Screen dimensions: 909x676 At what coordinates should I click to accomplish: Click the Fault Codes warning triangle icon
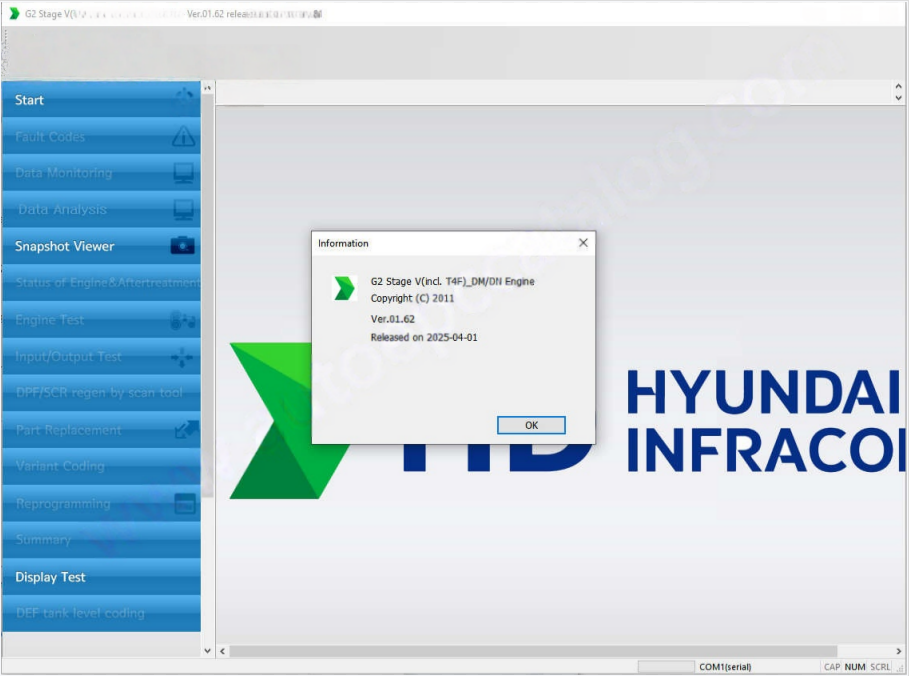[x=183, y=136]
